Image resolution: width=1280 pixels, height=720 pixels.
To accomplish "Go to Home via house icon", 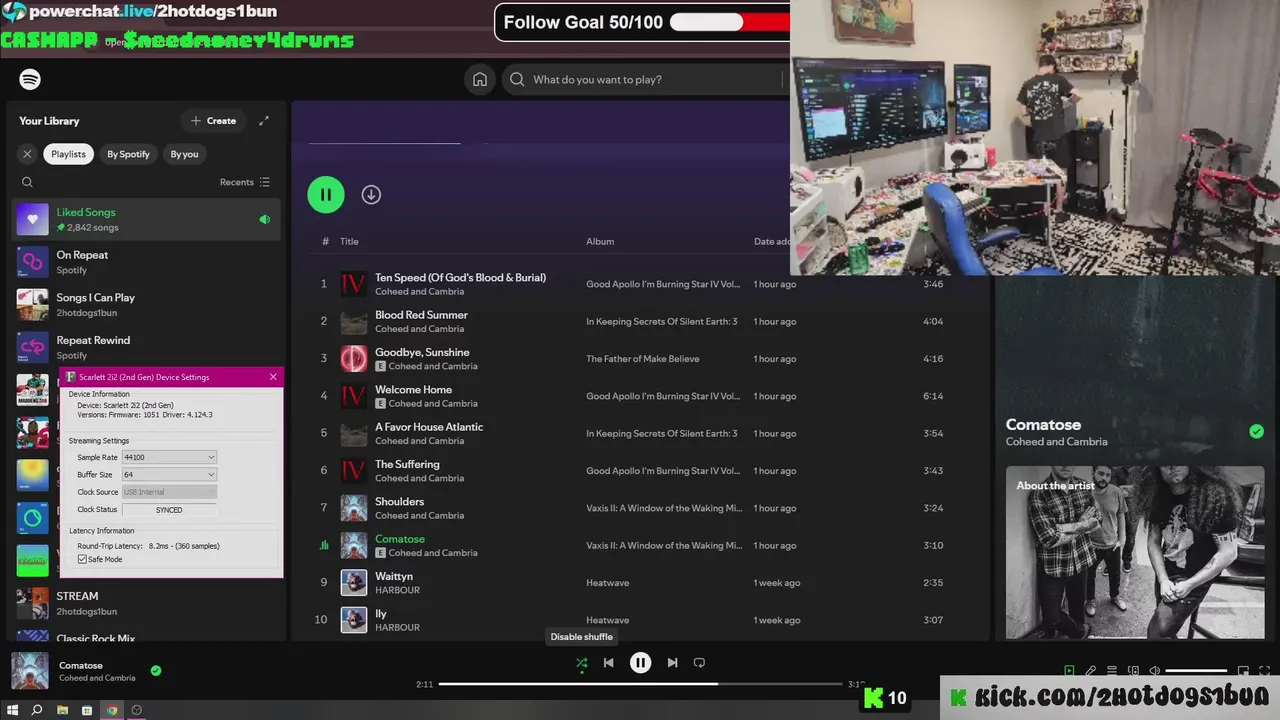I will click(x=480, y=79).
